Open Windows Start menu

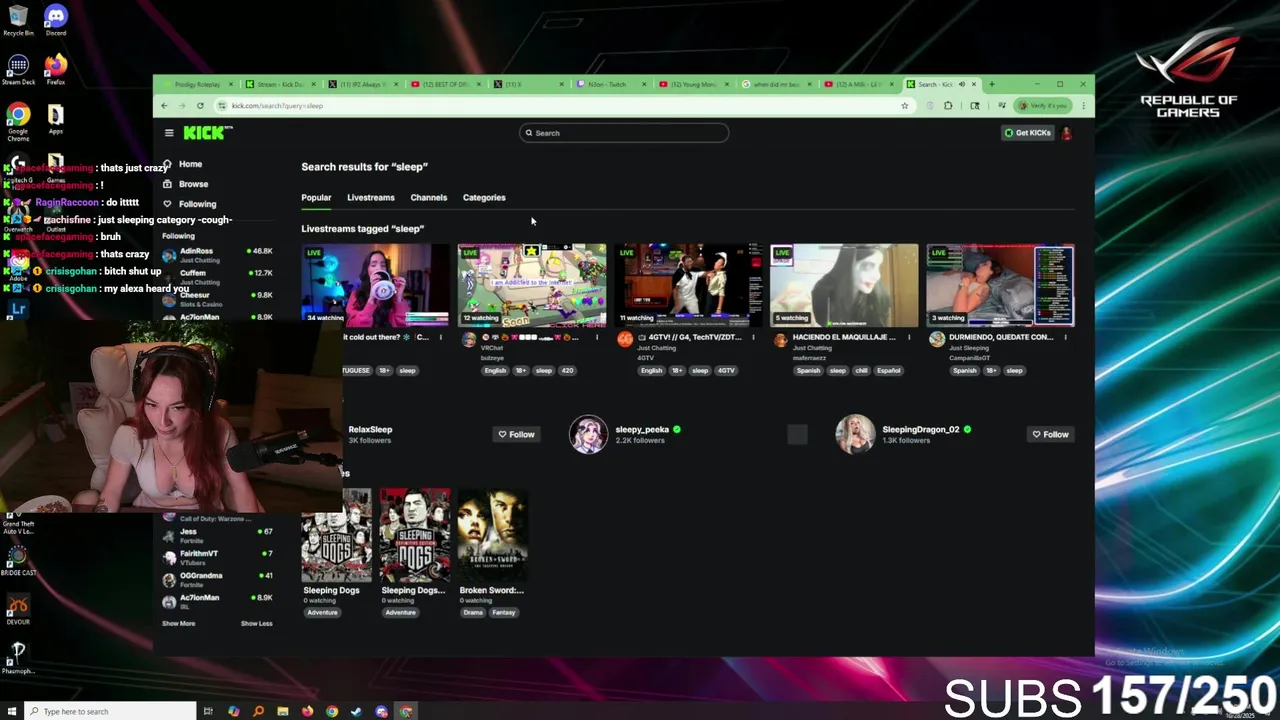(11, 711)
